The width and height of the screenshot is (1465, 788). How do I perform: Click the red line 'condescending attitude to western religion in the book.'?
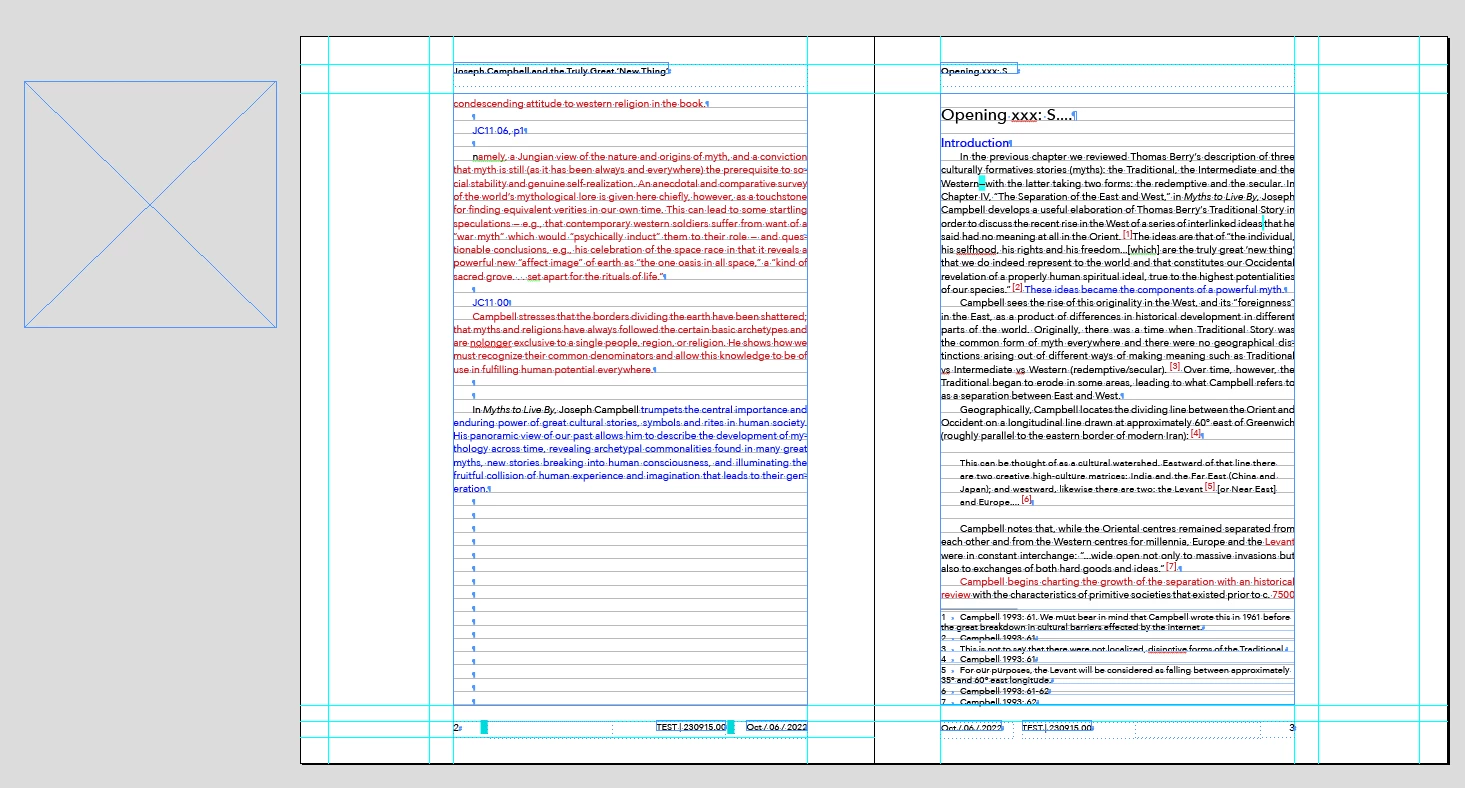pos(579,104)
